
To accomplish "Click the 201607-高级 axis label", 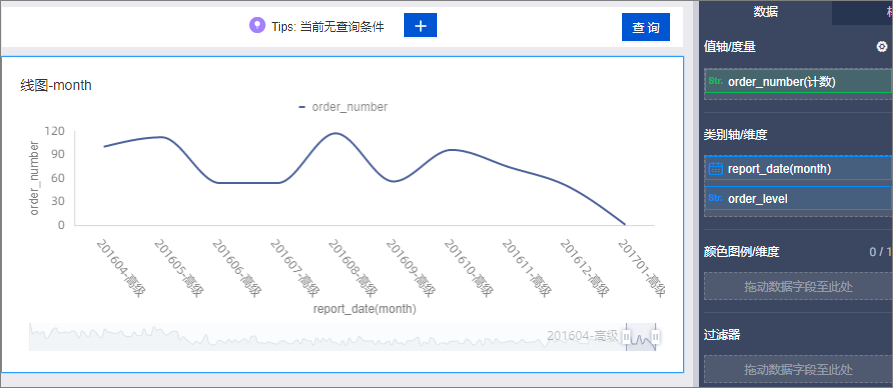I will (294, 268).
